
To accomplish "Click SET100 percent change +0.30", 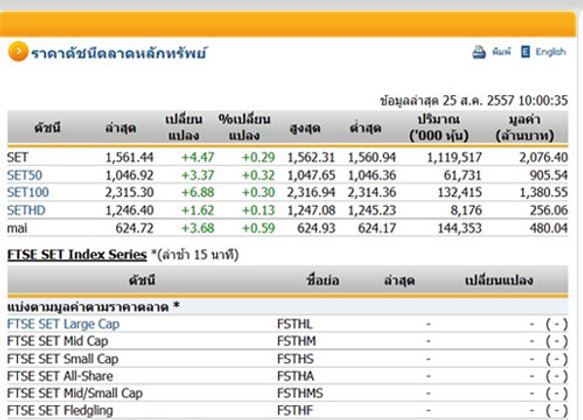I will (x=258, y=193).
